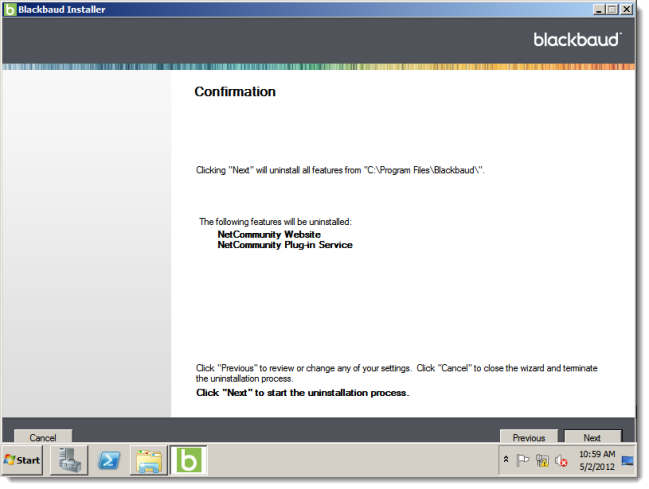Click the muted volume speaker icon
This screenshot has width=649, height=489.
click(x=561, y=460)
